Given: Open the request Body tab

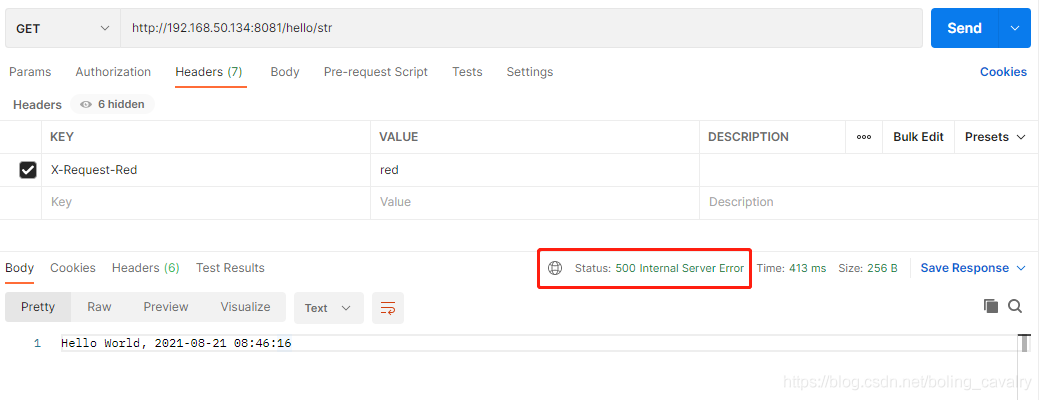Looking at the screenshot, I should [x=285, y=72].
